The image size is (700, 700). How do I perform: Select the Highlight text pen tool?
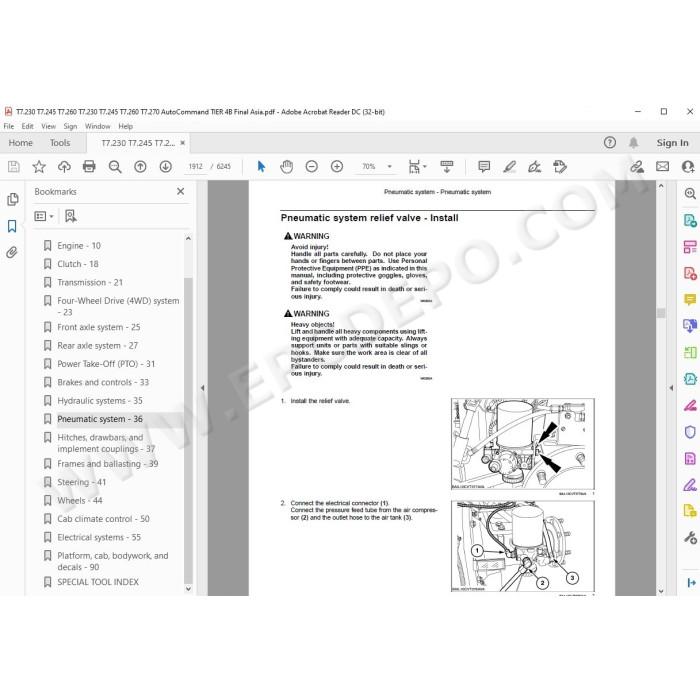click(509, 167)
